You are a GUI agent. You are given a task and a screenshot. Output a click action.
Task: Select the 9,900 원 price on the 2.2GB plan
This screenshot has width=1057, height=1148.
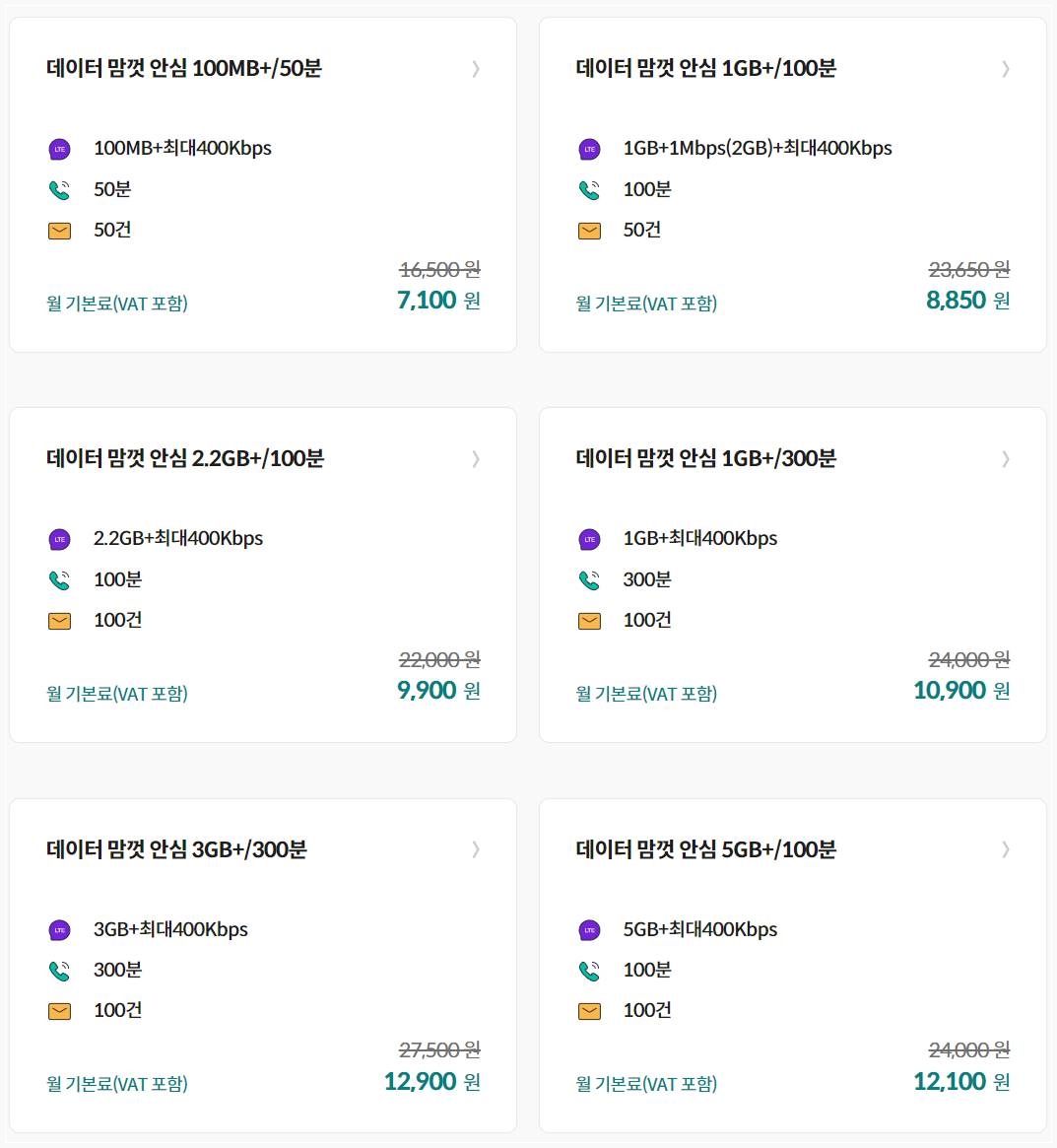tap(438, 691)
